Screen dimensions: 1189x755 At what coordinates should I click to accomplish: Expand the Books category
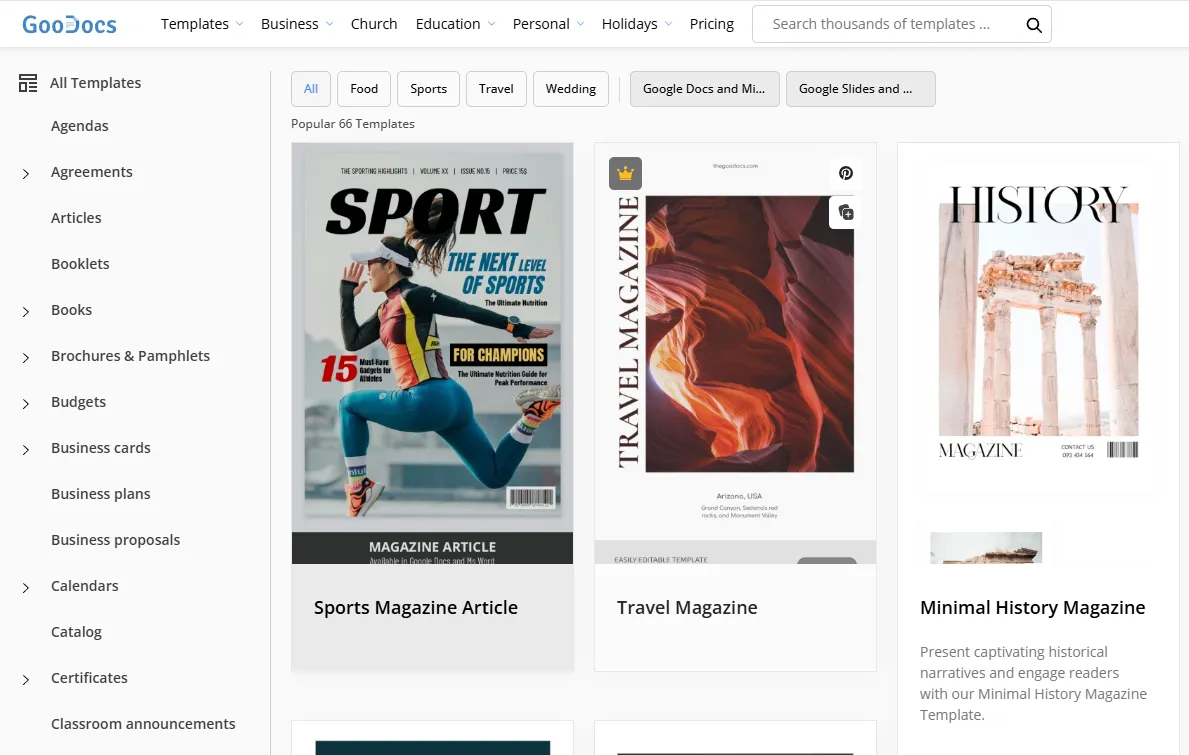pos(26,312)
